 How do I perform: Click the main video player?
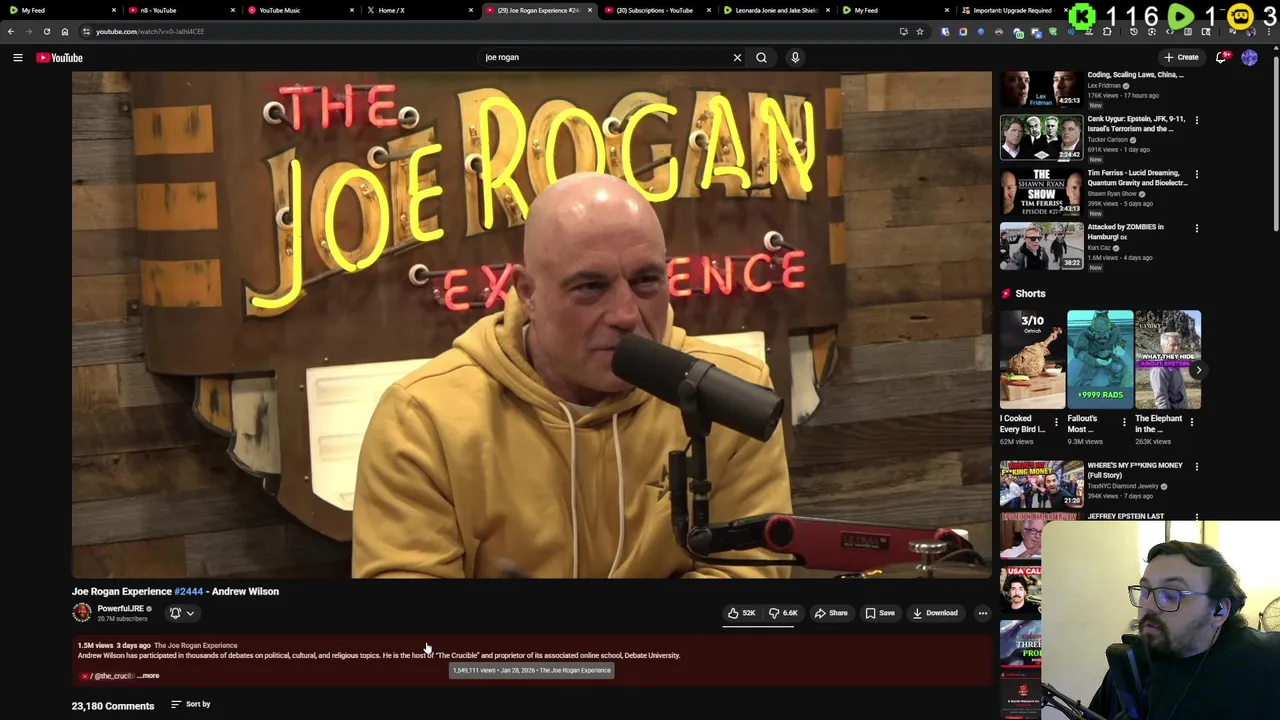coord(531,324)
